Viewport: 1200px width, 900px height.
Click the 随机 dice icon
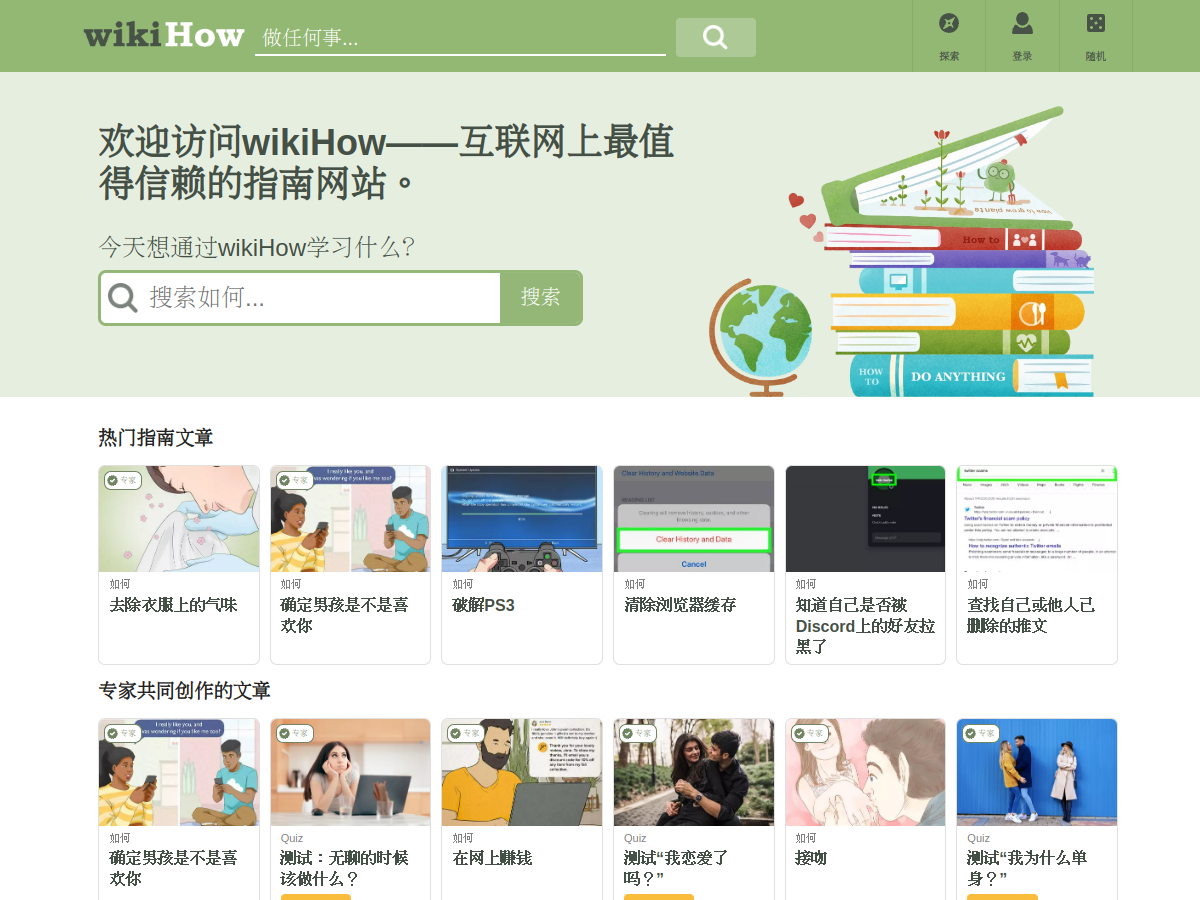(1096, 23)
